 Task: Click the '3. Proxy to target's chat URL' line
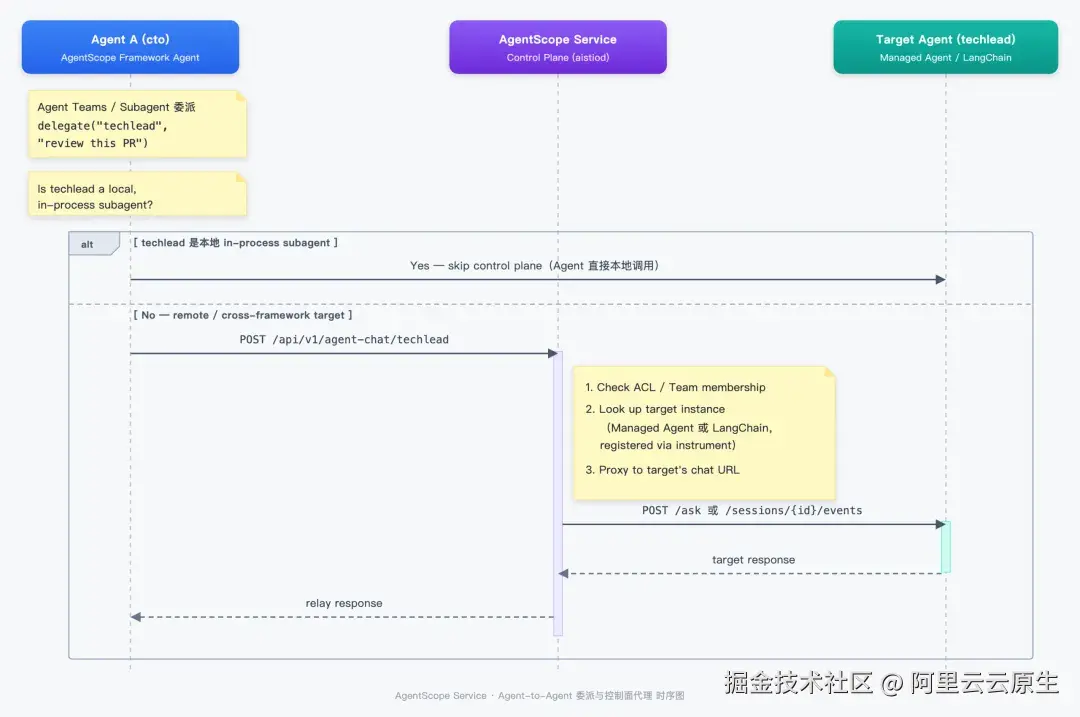[x=662, y=470]
